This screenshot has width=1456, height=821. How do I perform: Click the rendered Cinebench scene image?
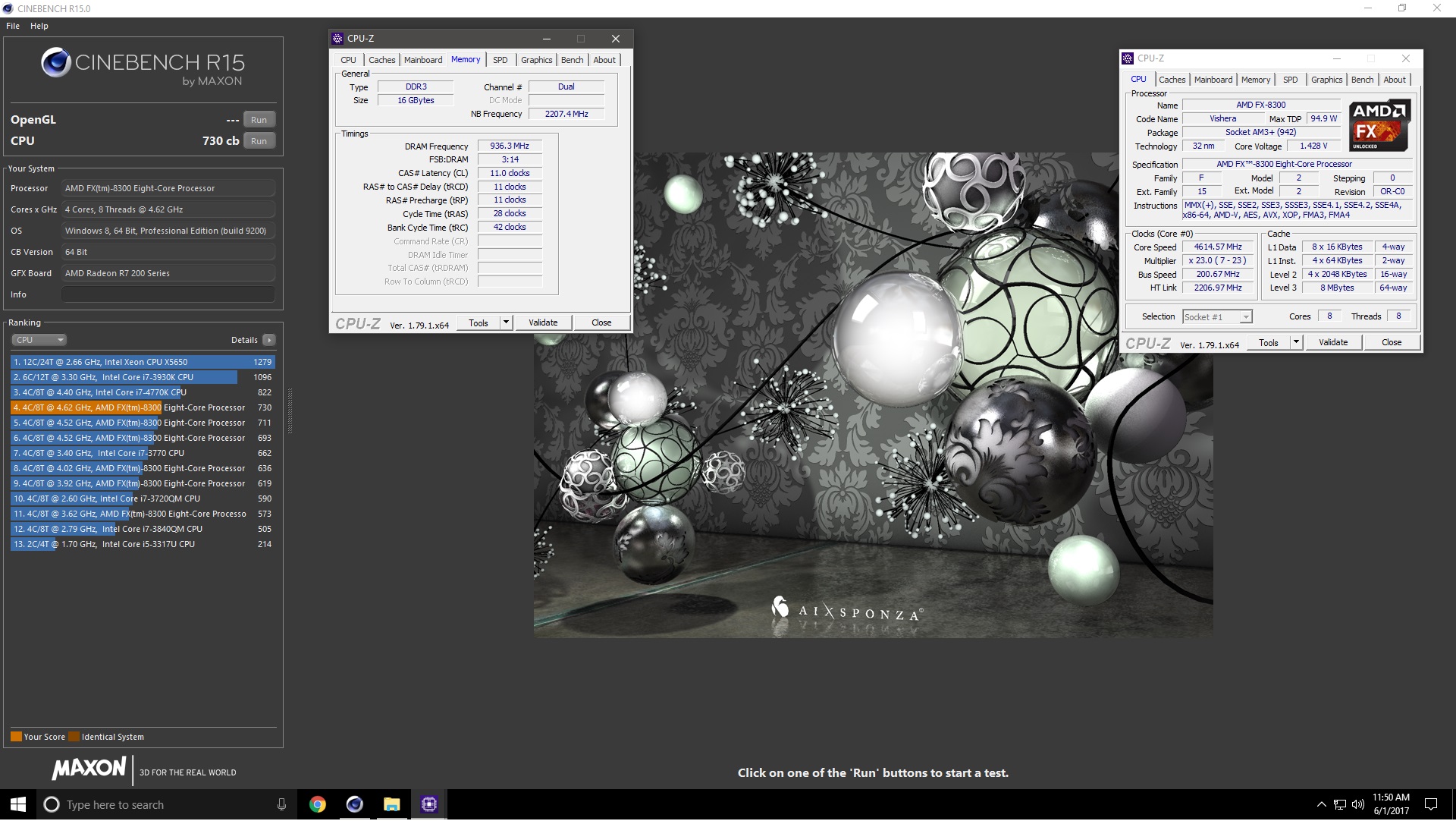point(873,395)
